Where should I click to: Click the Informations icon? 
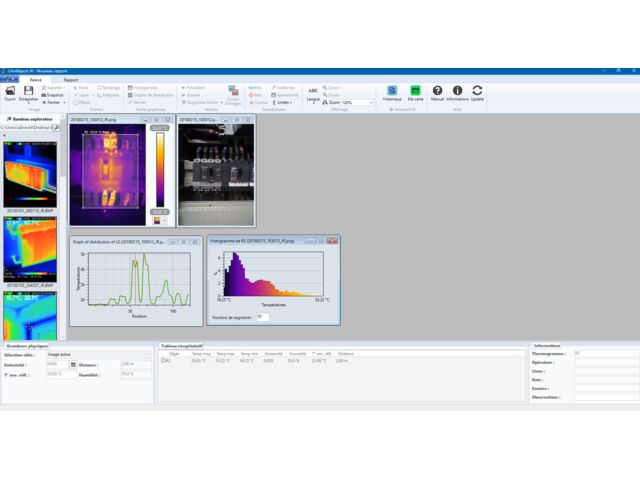[x=457, y=90]
